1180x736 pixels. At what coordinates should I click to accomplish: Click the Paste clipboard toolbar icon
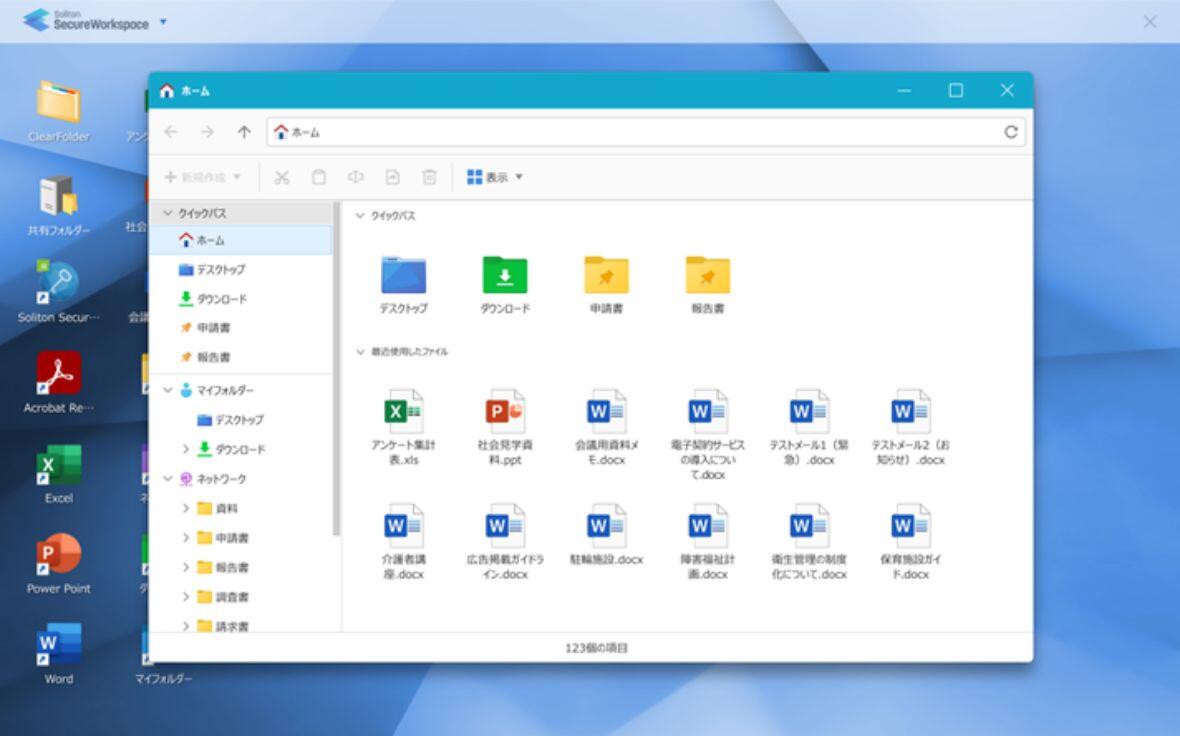click(x=319, y=178)
